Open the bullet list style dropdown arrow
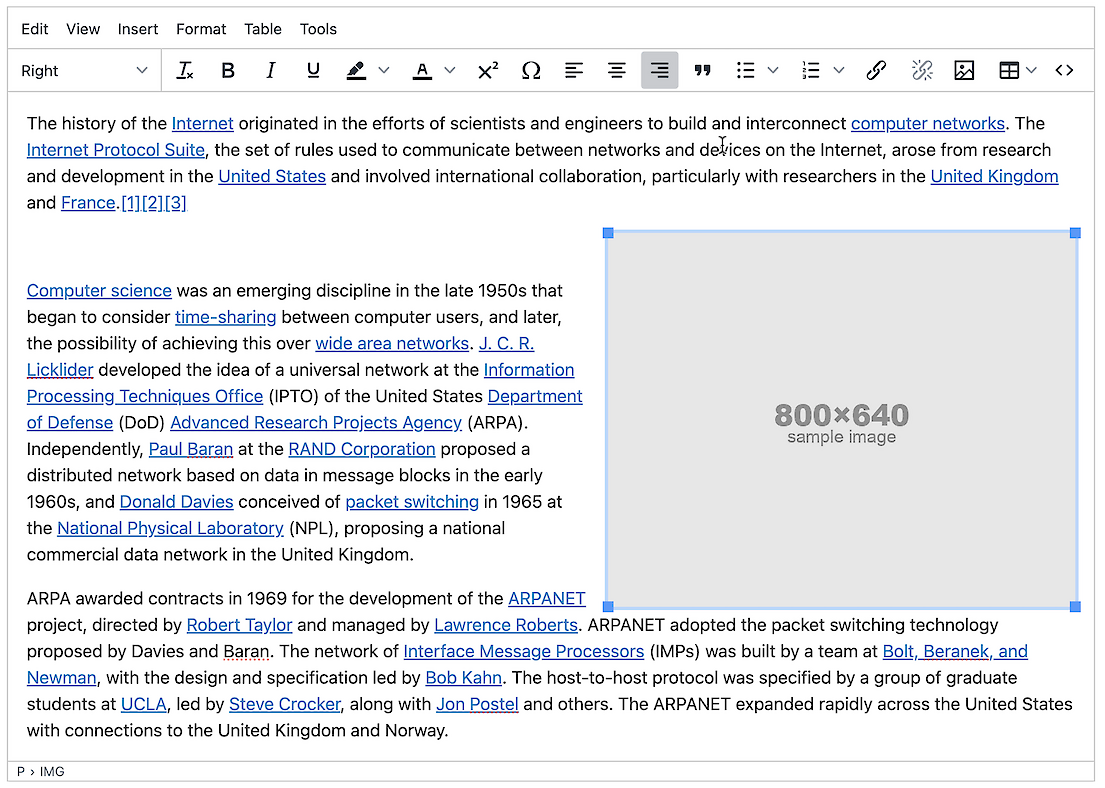The width and height of the screenshot is (1105, 788). (773, 71)
